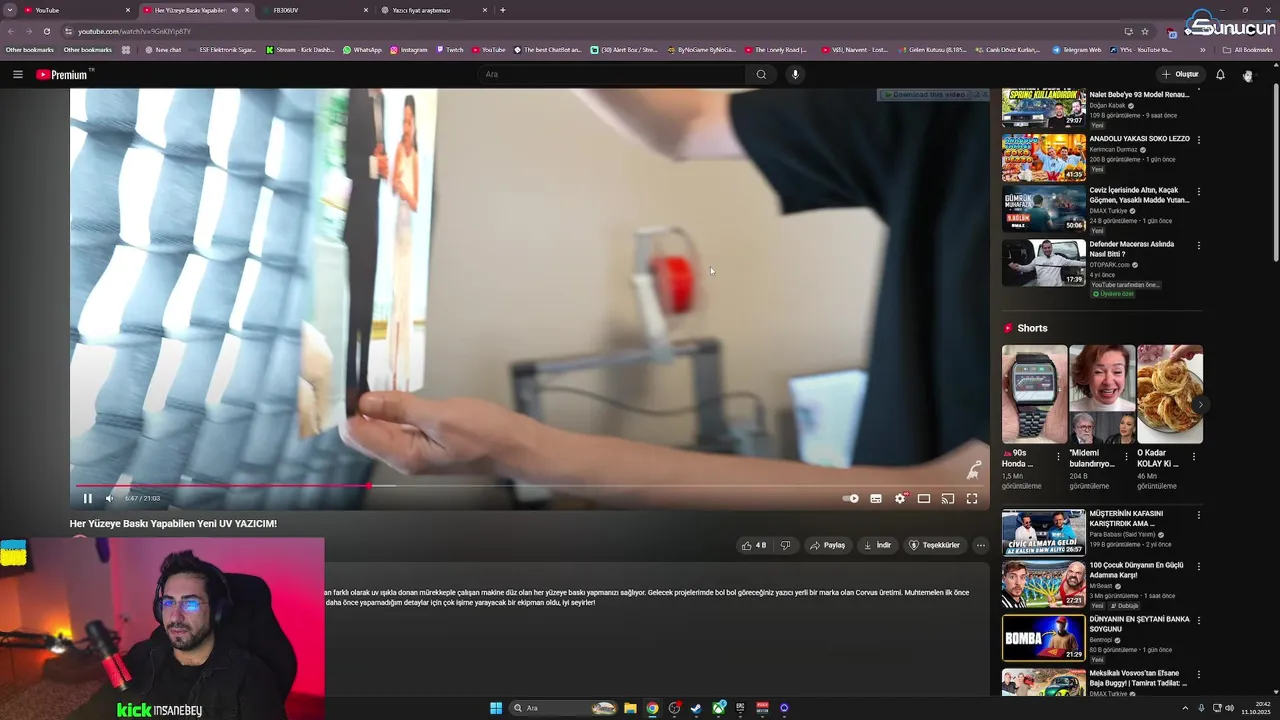Viewport: 1280px width, 720px height.
Task: Click the Oluştur create button
Action: click(1180, 74)
